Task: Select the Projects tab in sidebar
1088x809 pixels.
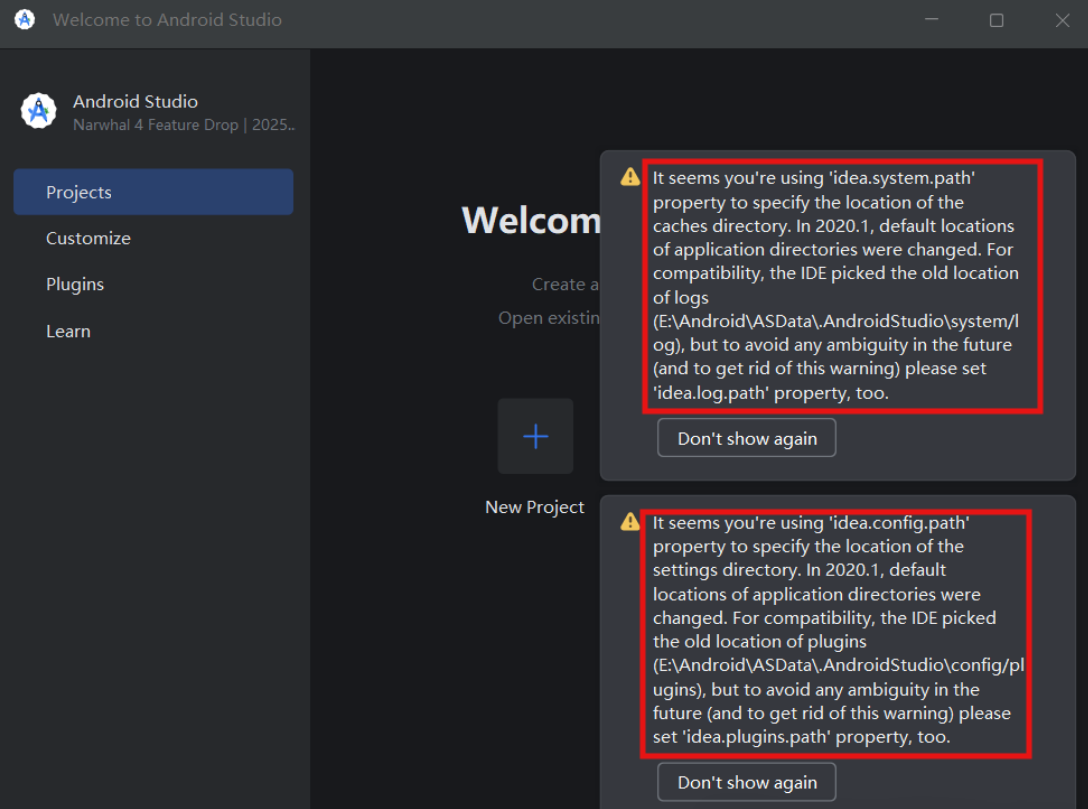Action: [x=153, y=192]
